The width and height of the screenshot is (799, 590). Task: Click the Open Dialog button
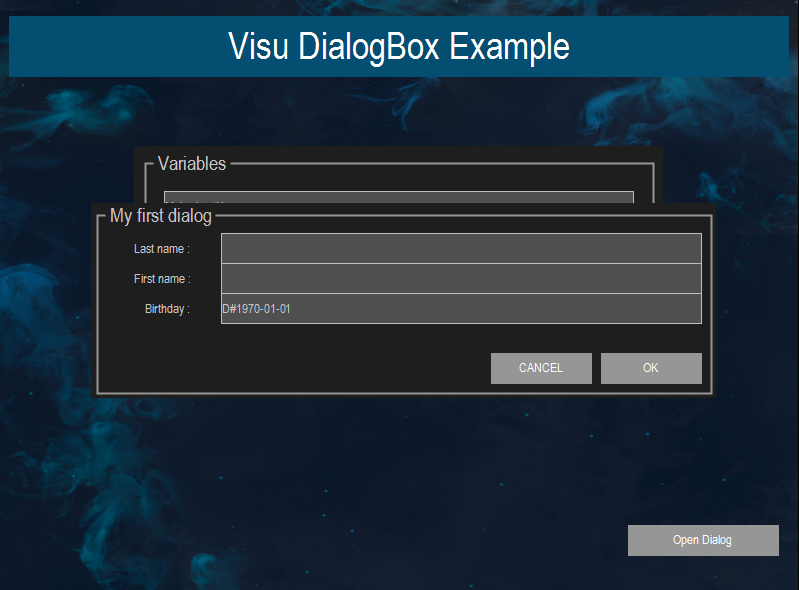click(x=702, y=540)
